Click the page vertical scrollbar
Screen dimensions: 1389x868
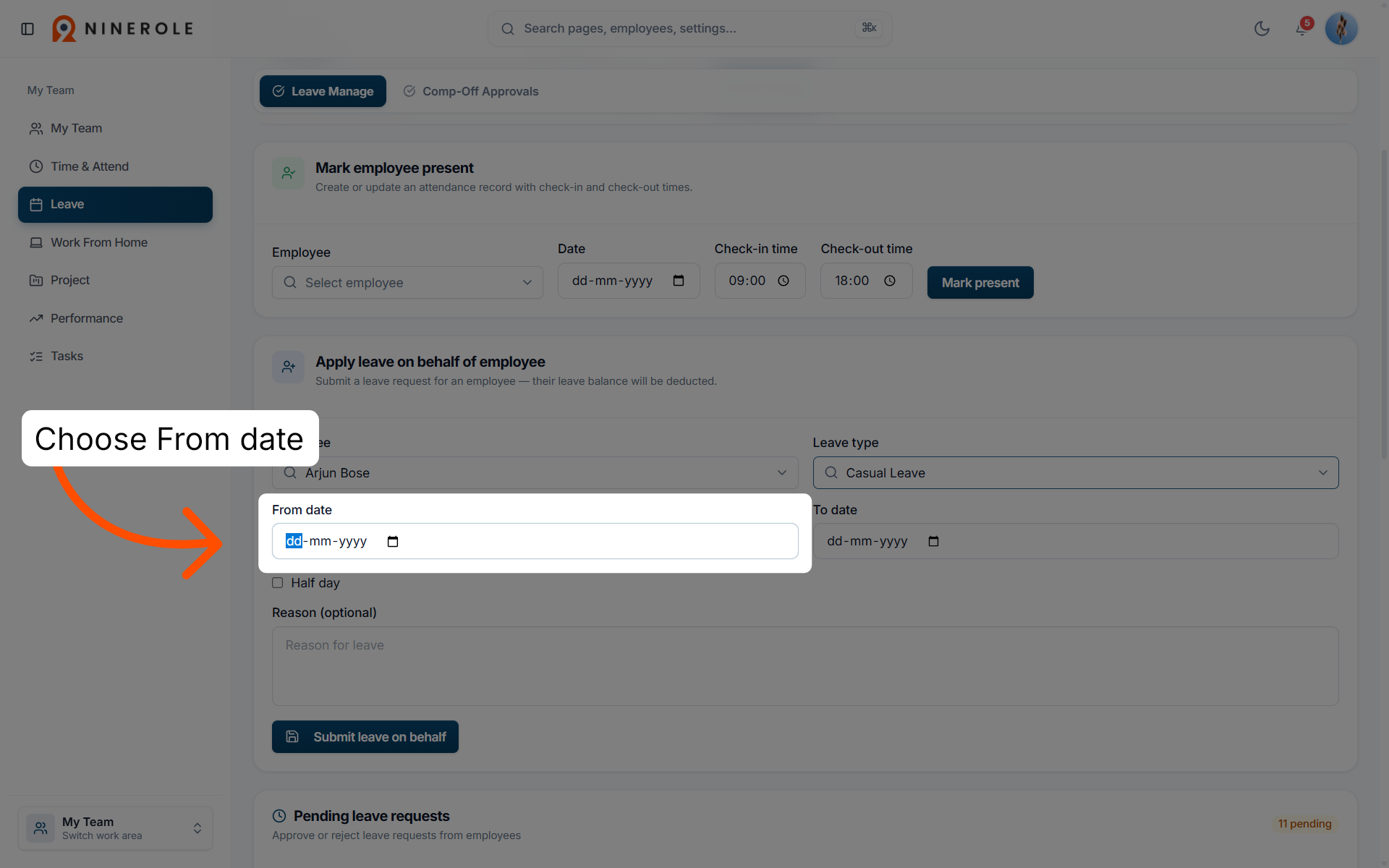coord(1385,304)
